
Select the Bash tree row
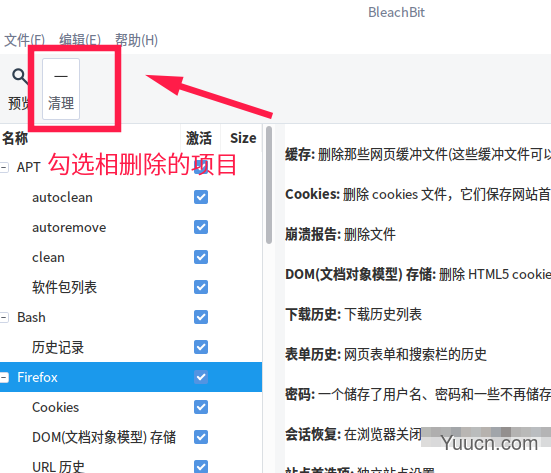(x=131, y=317)
